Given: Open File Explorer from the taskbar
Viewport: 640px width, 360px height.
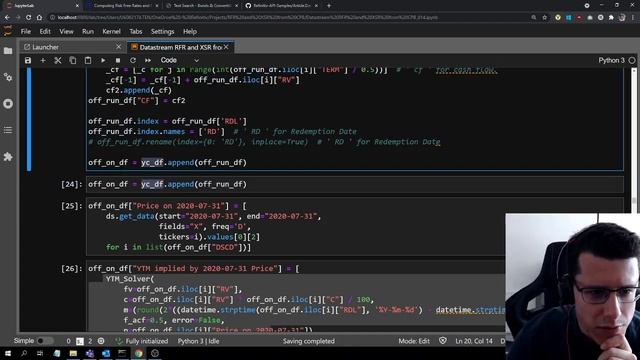Looking at the screenshot, I should point(73,353).
